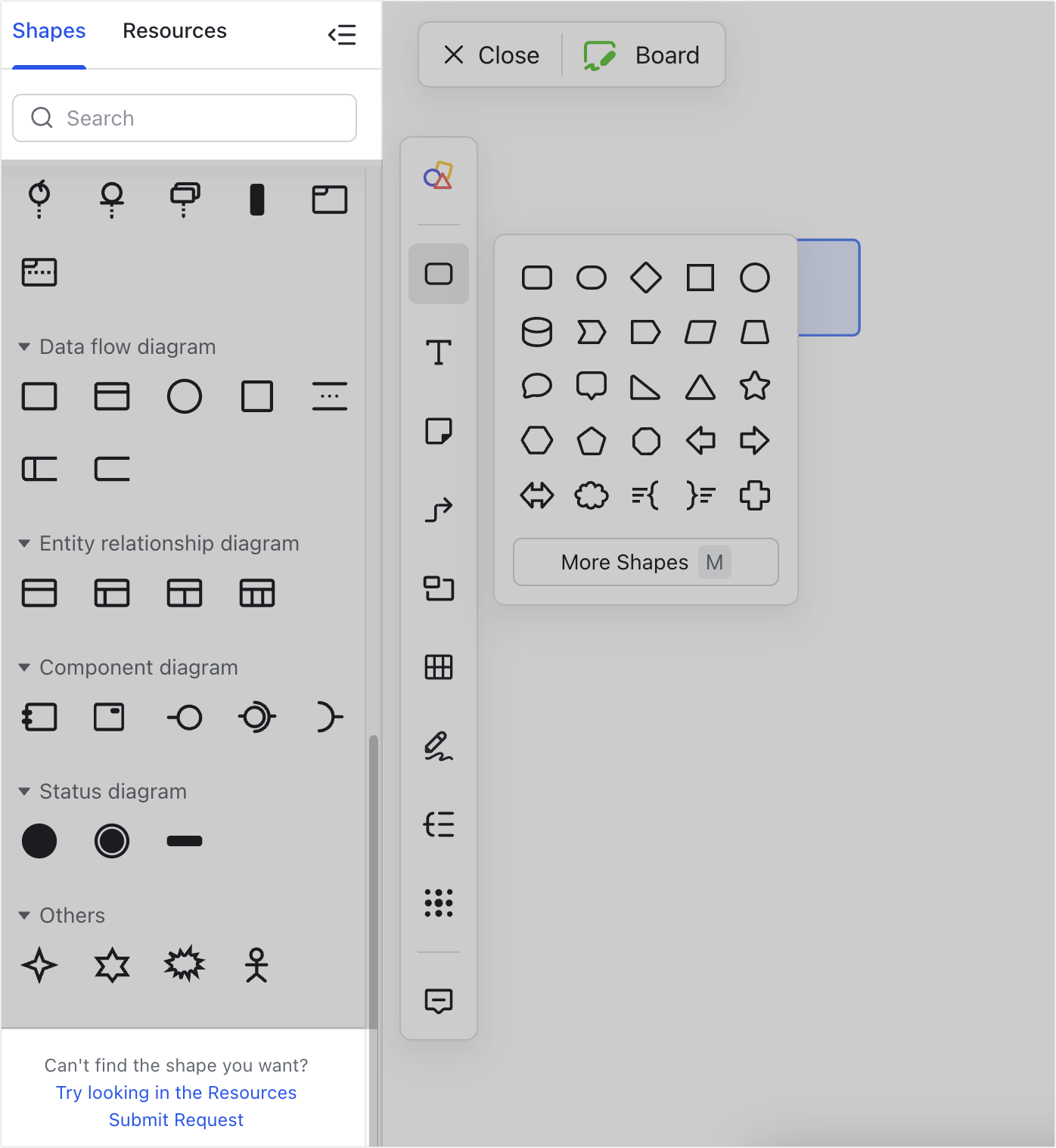The height and width of the screenshot is (1148, 1056).
Task: Click the Close button
Action: [x=492, y=55]
